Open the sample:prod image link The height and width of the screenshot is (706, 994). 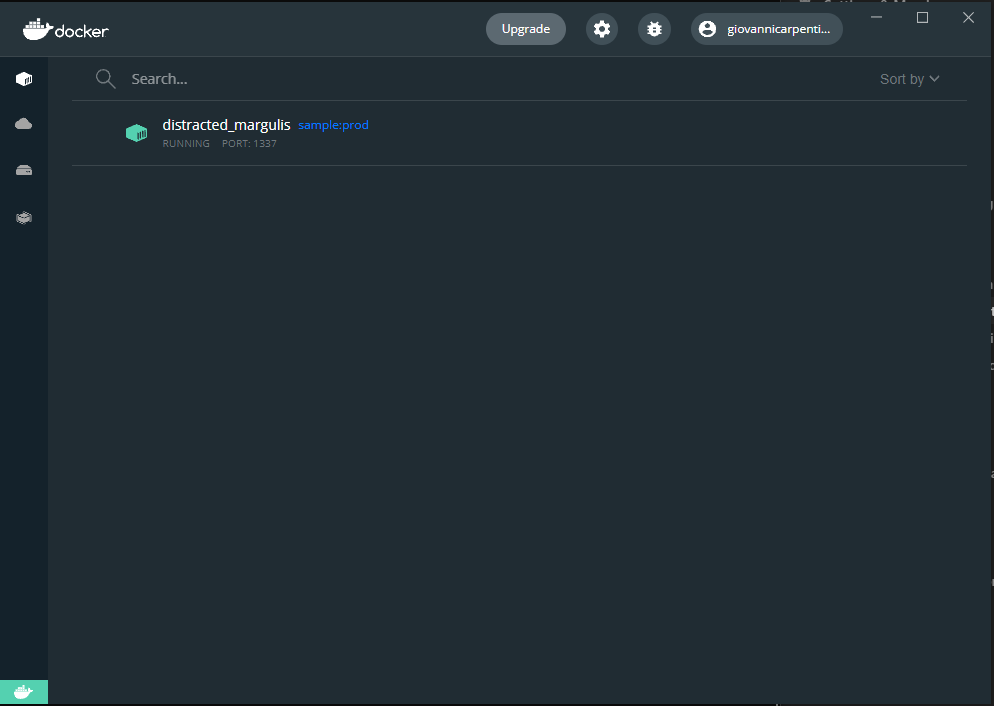point(333,125)
